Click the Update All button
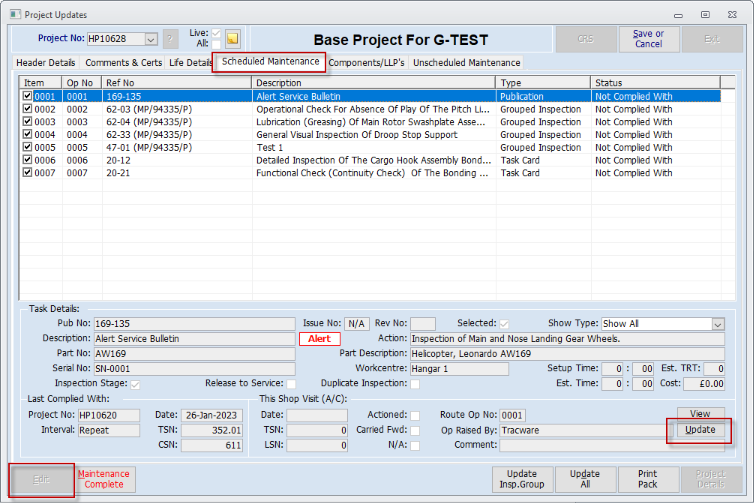Screen dimensions: 754x503 [585, 479]
